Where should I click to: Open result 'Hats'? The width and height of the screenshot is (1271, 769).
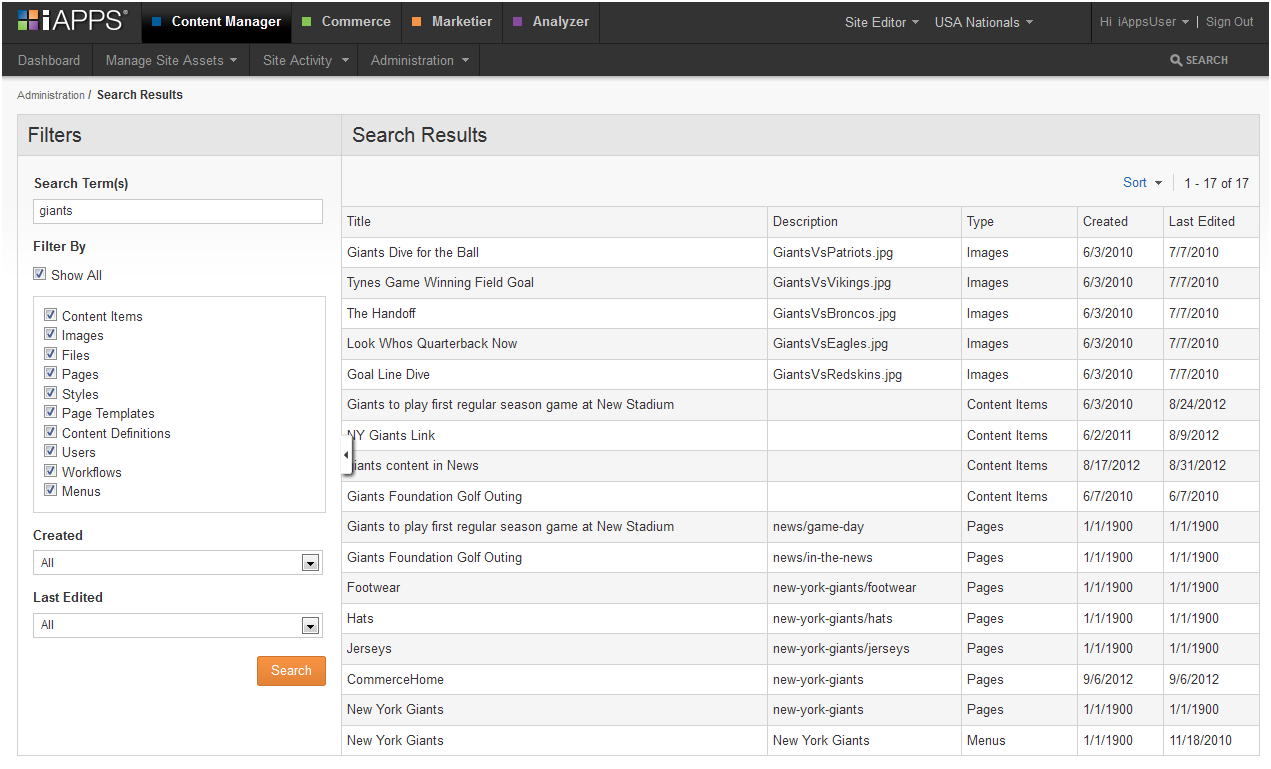[x=360, y=619]
